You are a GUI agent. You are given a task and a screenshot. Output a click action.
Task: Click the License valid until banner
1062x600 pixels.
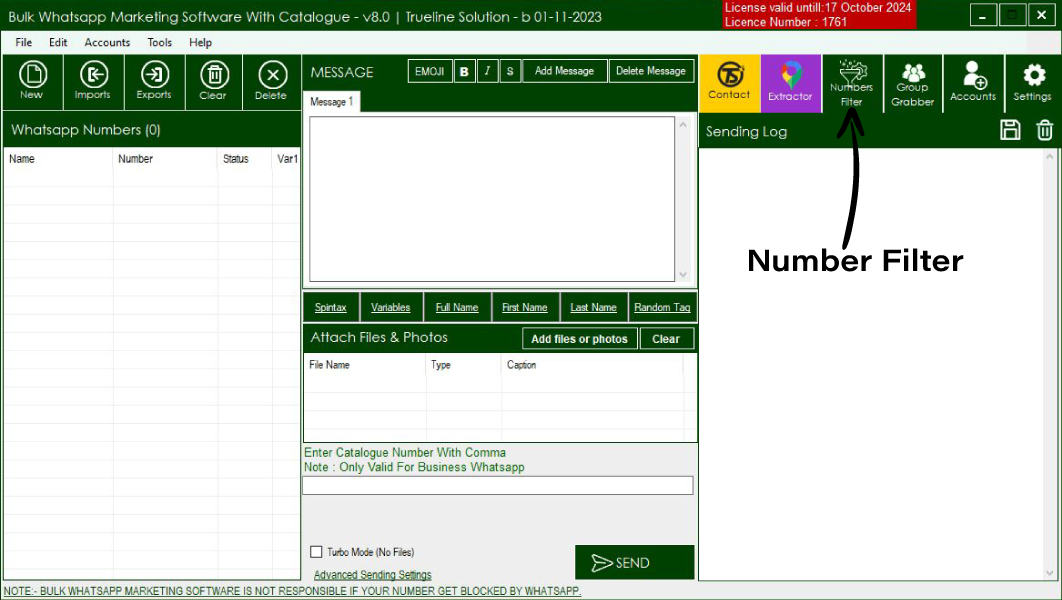click(x=819, y=15)
